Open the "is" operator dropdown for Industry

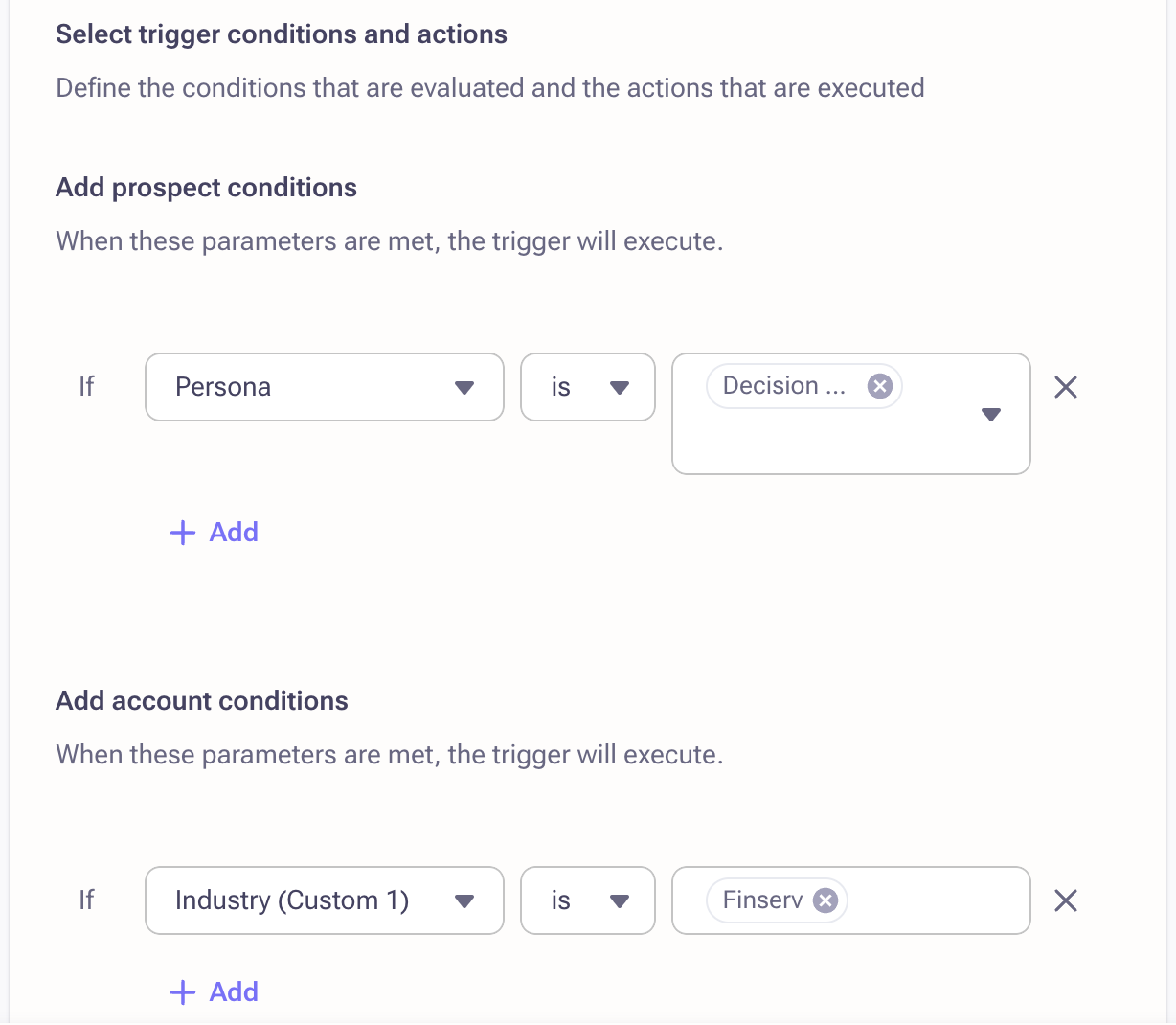click(x=587, y=900)
